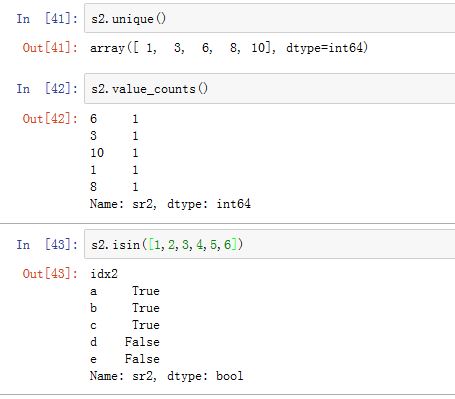Click the array output with dtype=int64
Image resolution: width=455 pixels, height=399 pixels.
click(x=229, y=48)
